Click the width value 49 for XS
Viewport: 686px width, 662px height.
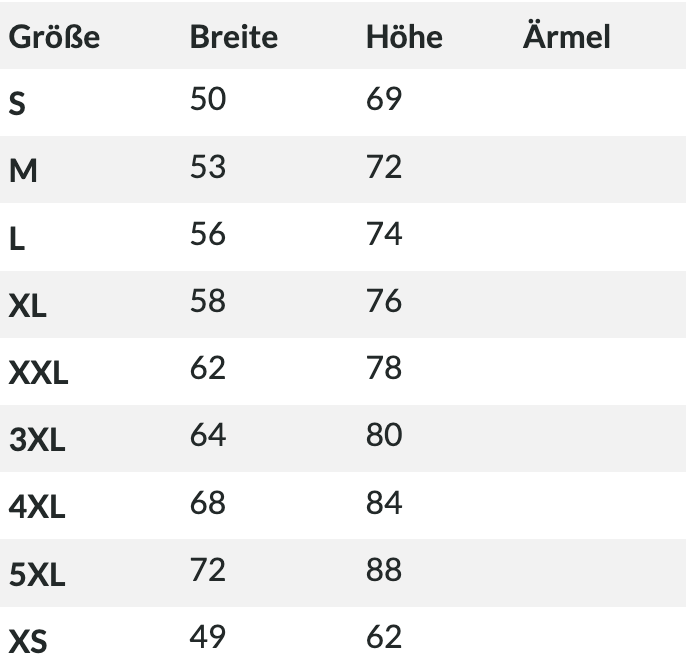(208, 637)
